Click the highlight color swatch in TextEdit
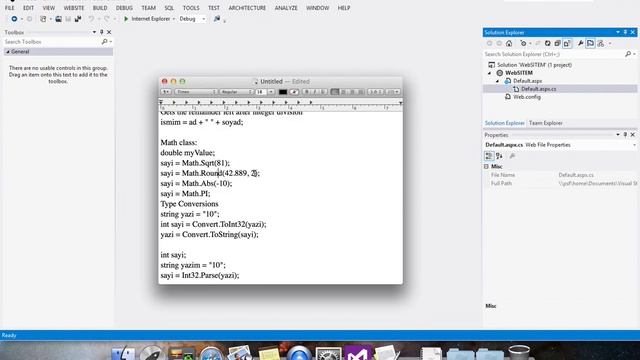640x360 pixels. click(294, 92)
